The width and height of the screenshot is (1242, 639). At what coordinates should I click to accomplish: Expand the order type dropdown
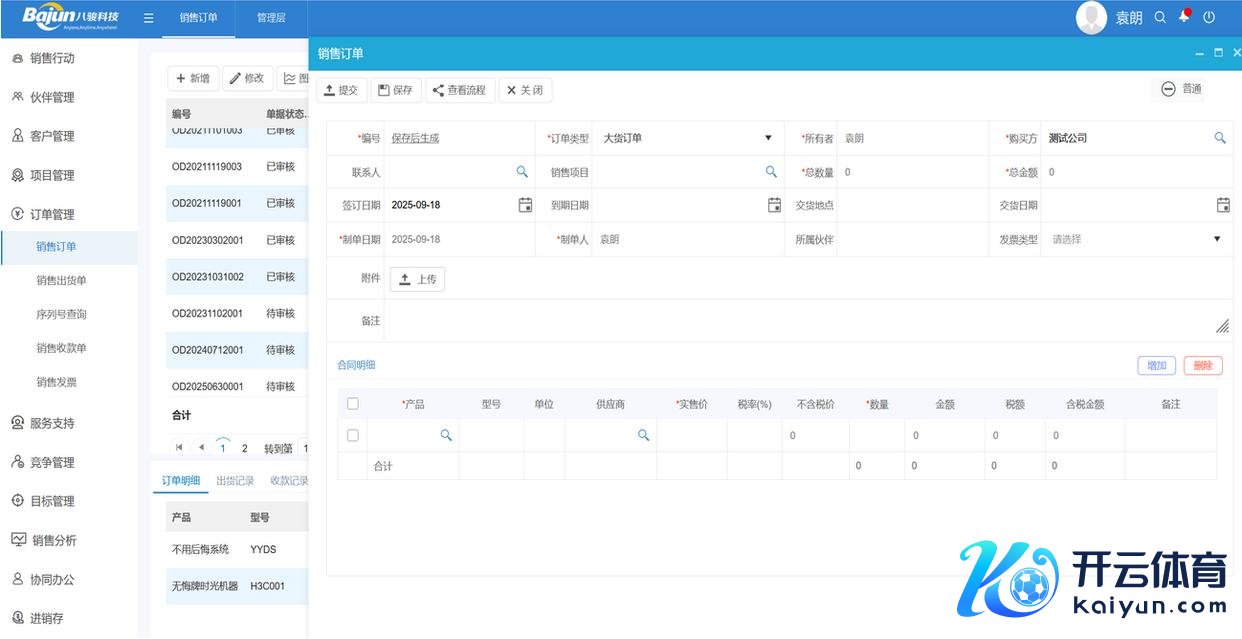[x=768, y=138]
